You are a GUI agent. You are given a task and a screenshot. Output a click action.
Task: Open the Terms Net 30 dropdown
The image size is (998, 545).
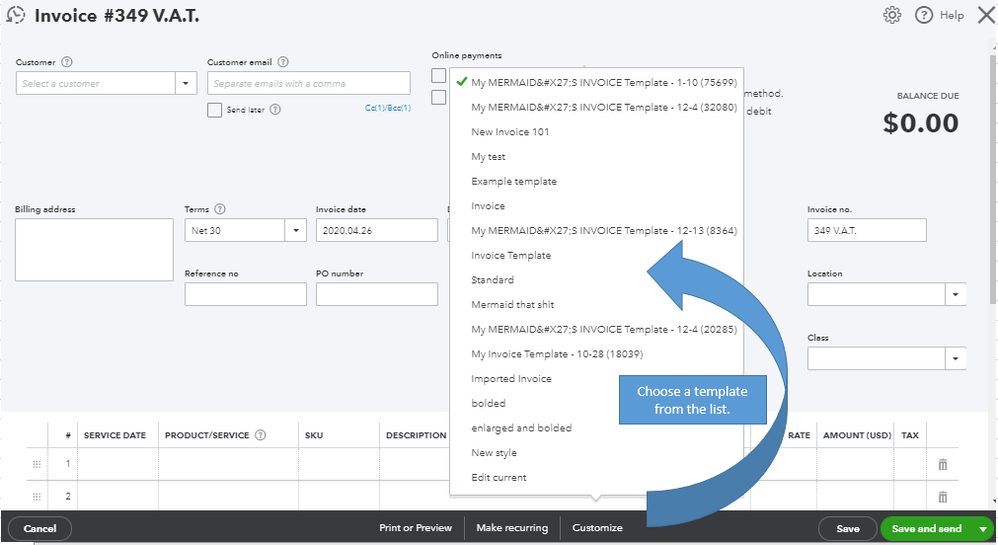point(296,230)
